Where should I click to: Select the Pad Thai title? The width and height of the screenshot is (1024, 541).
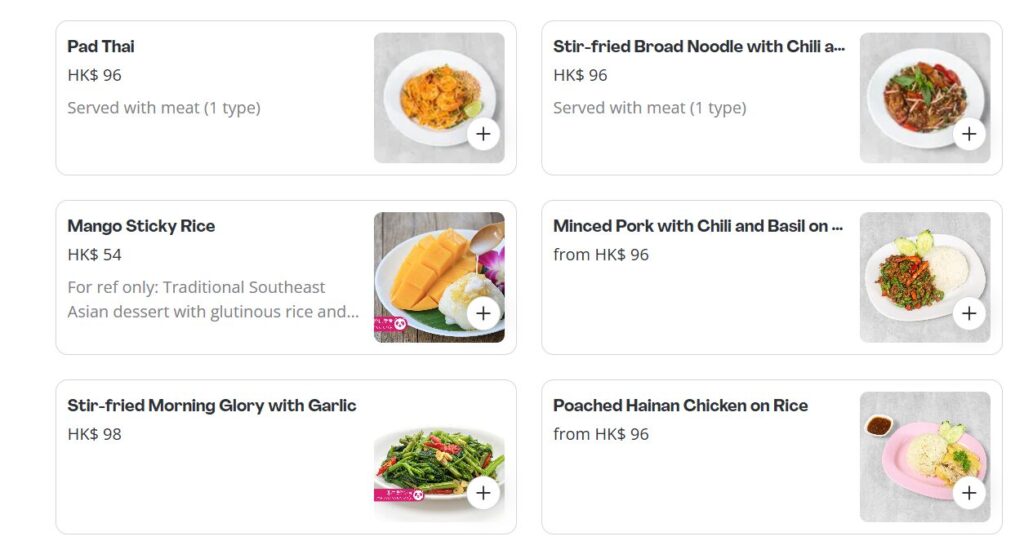101,46
